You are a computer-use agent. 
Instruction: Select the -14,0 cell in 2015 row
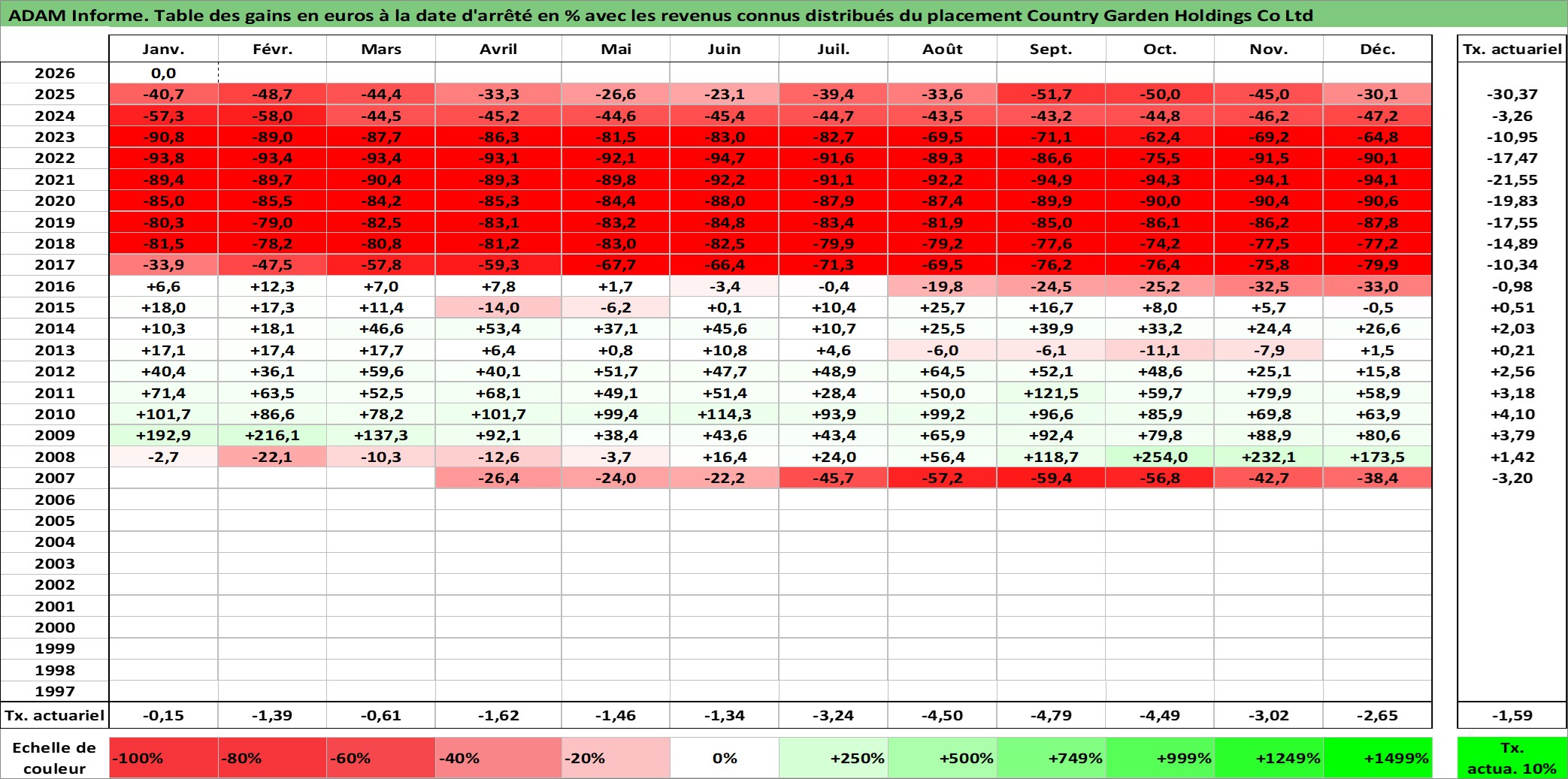(x=498, y=307)
